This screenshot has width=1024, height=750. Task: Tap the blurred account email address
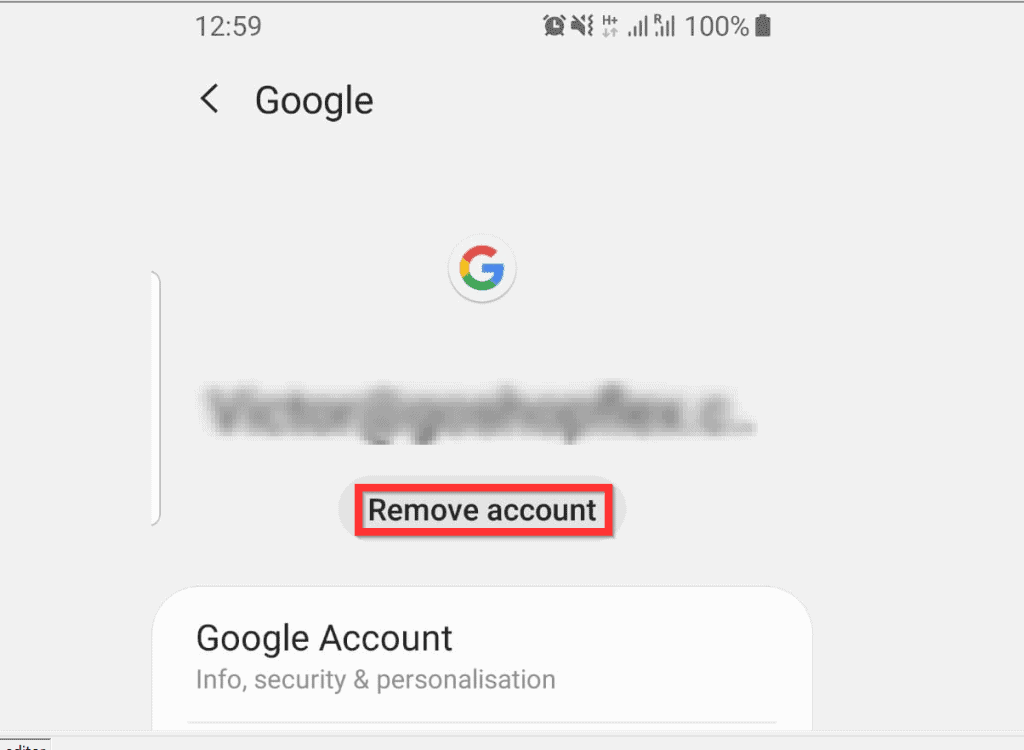pos(479,411)
